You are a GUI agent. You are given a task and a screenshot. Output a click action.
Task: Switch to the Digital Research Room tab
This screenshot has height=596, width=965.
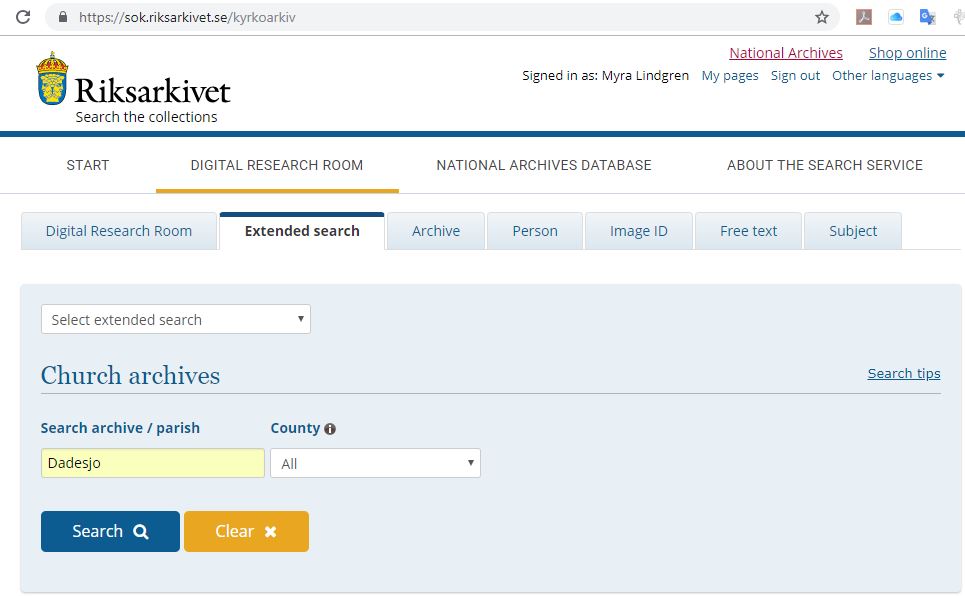tap(119, 231)
